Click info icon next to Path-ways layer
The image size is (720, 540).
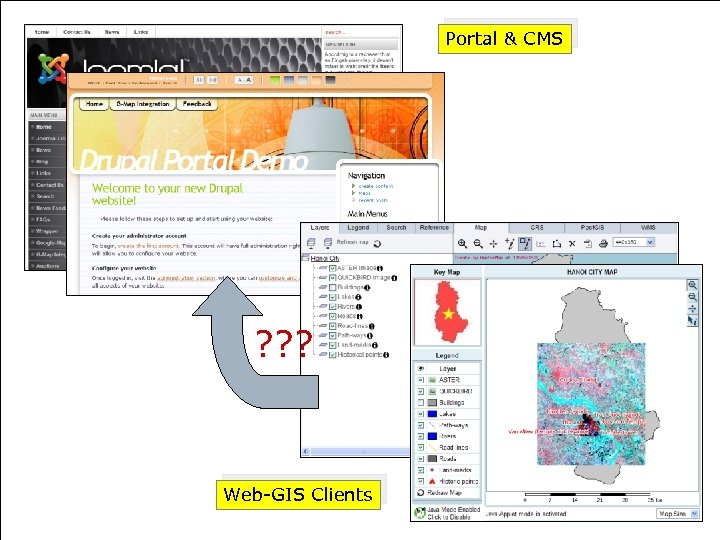[370, 336]
